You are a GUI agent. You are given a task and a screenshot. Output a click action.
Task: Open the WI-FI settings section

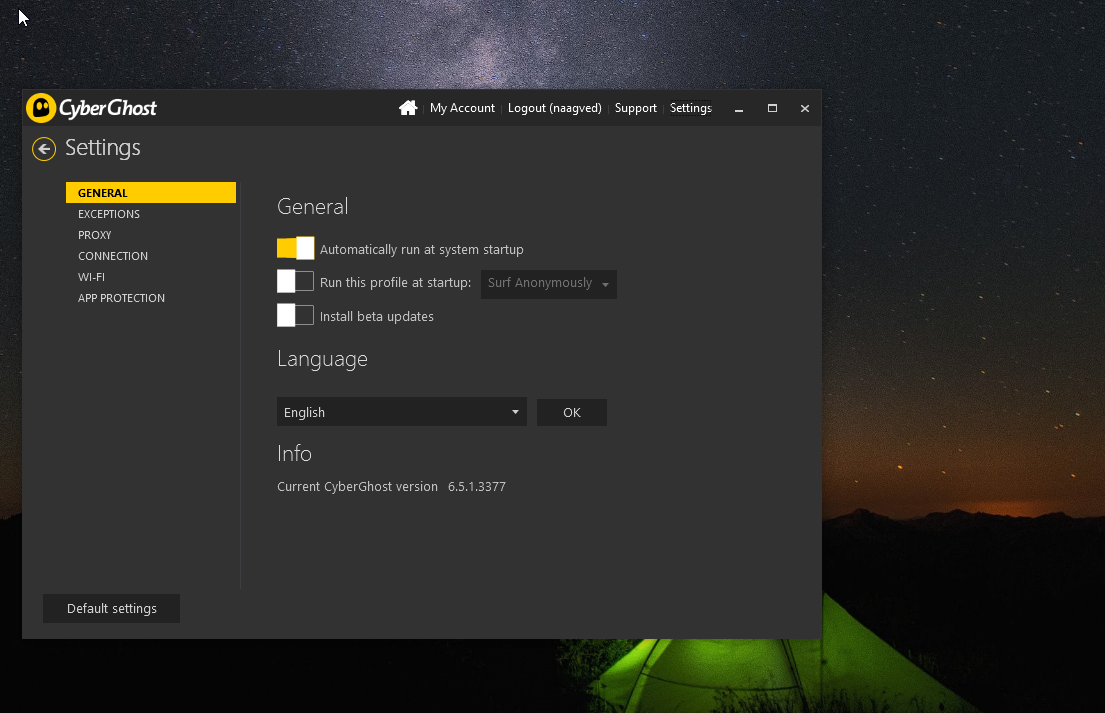click(x=91, y=278)
